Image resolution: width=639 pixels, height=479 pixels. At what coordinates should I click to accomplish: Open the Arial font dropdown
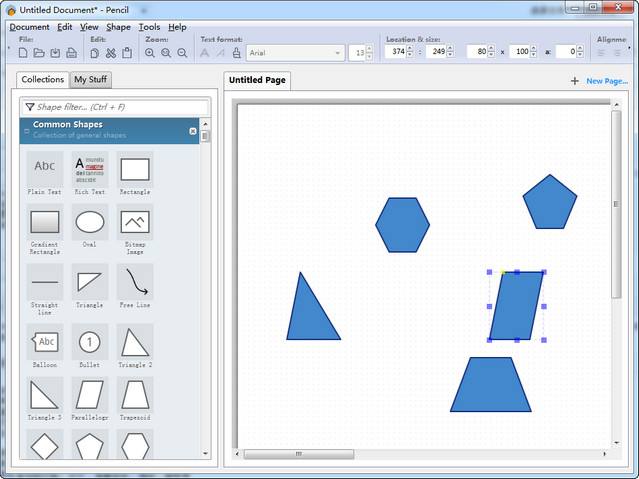[x=295, y=53]
